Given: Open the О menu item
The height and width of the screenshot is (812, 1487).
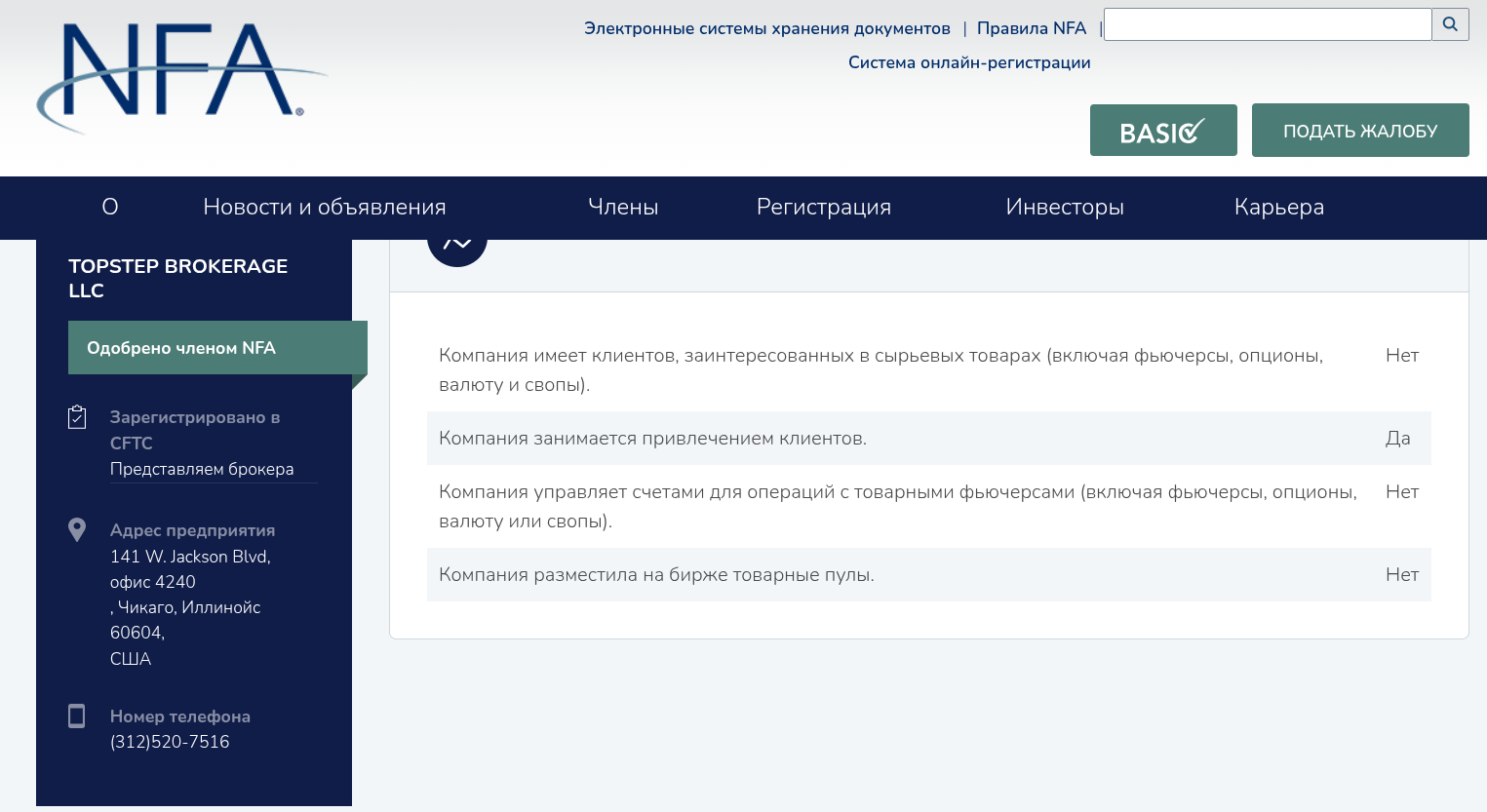Looking at the screenshot, I should point(110,207).
